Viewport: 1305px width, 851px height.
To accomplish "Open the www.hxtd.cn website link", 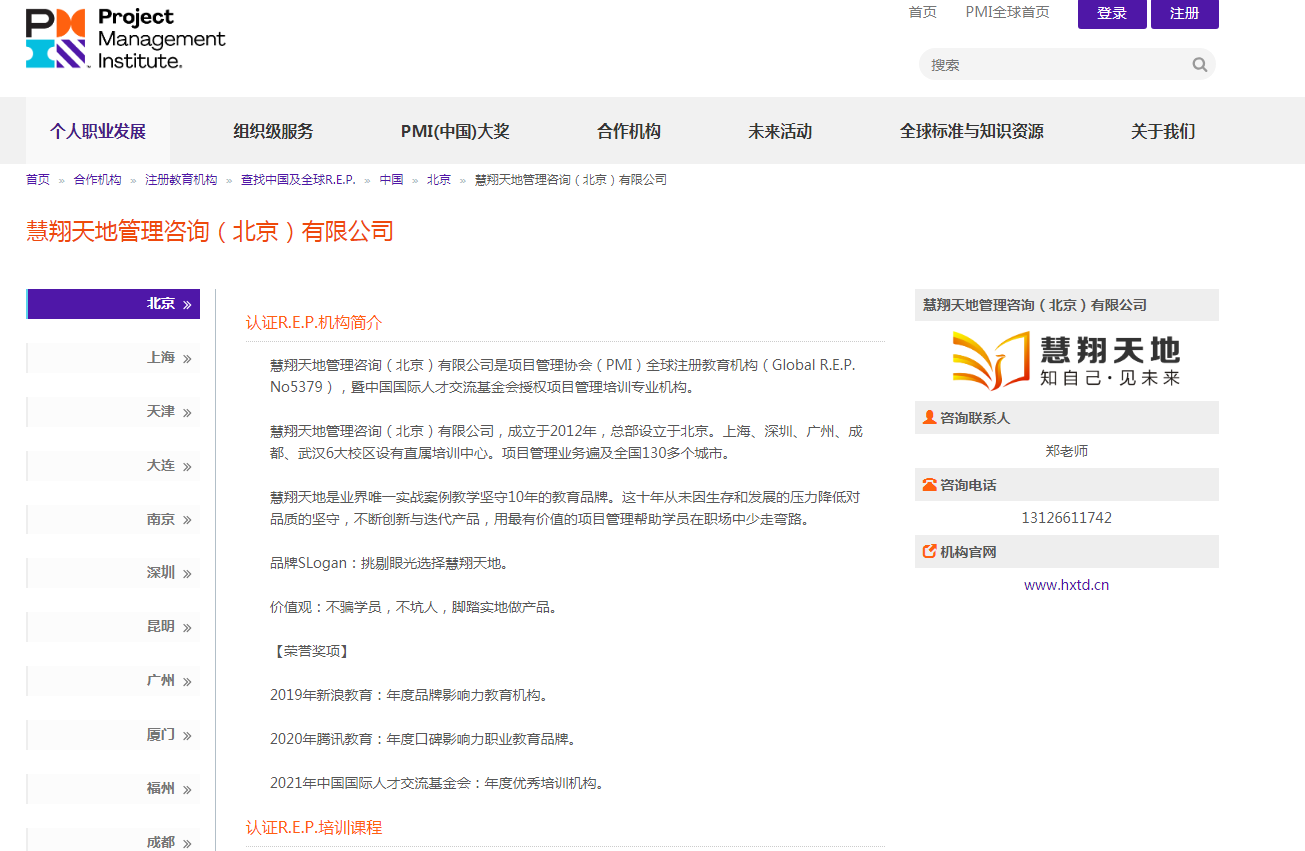I will pos(1066,584).
